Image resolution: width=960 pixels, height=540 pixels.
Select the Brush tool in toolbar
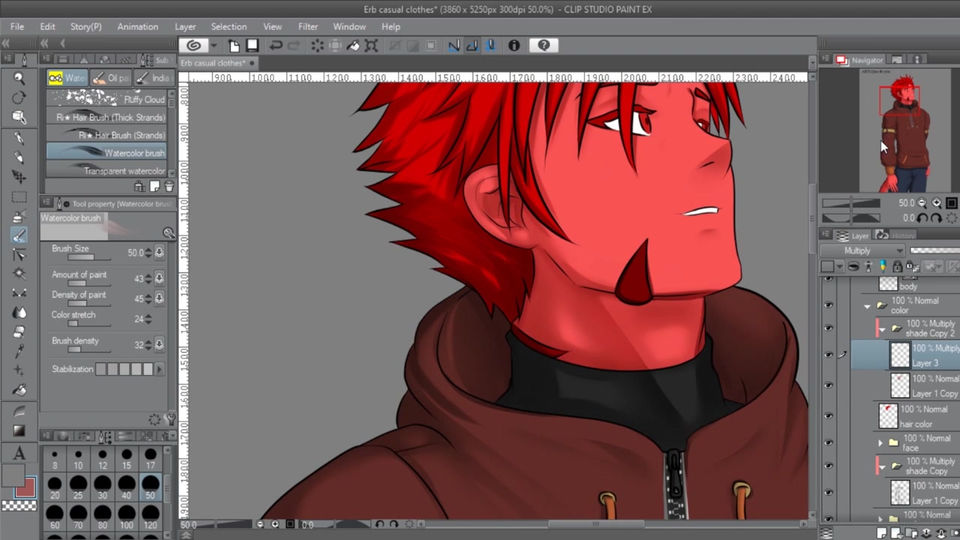point(19,235)
